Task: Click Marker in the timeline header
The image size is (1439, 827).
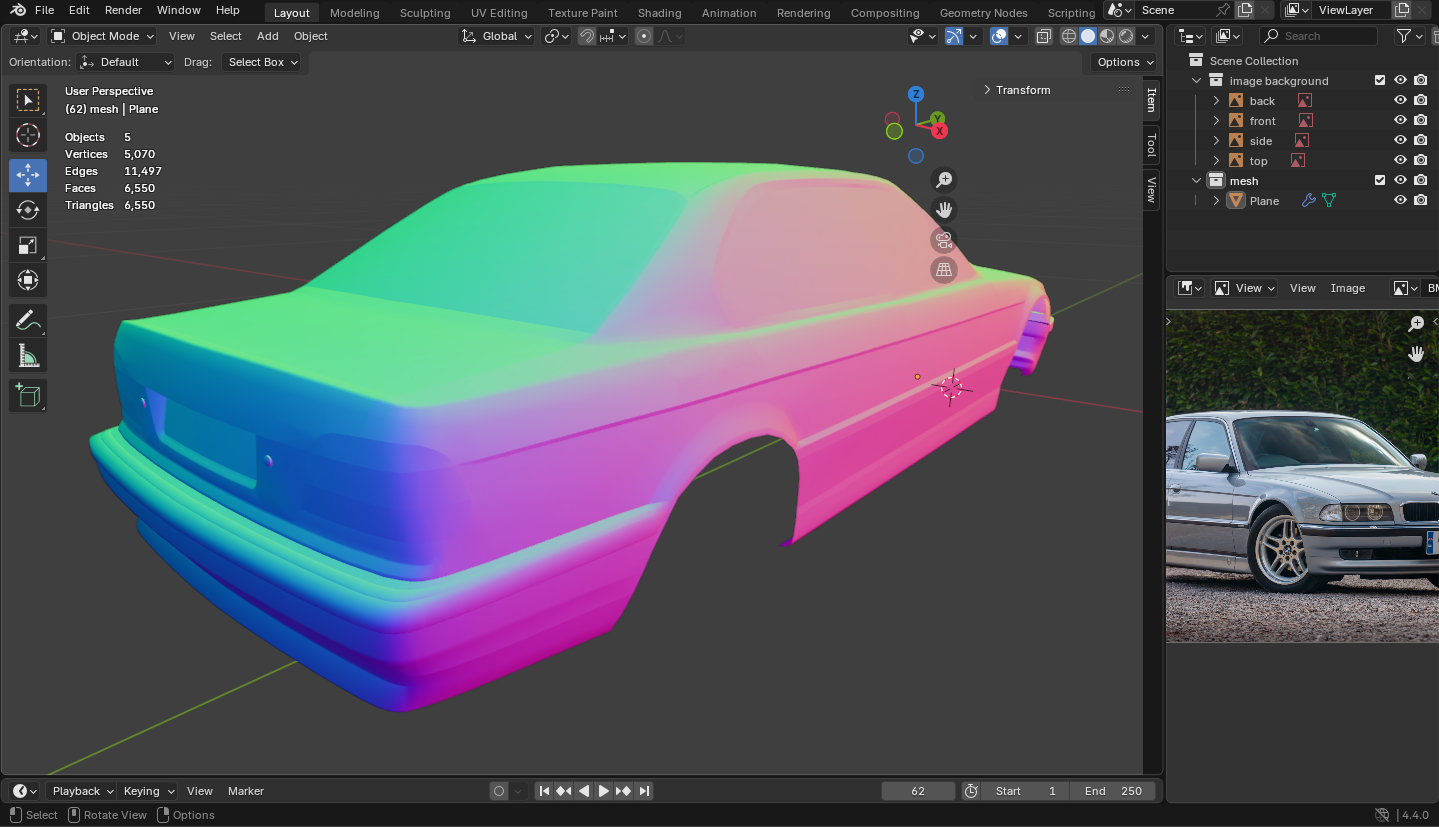Action: pyautogui.click(x=246, y=791)
